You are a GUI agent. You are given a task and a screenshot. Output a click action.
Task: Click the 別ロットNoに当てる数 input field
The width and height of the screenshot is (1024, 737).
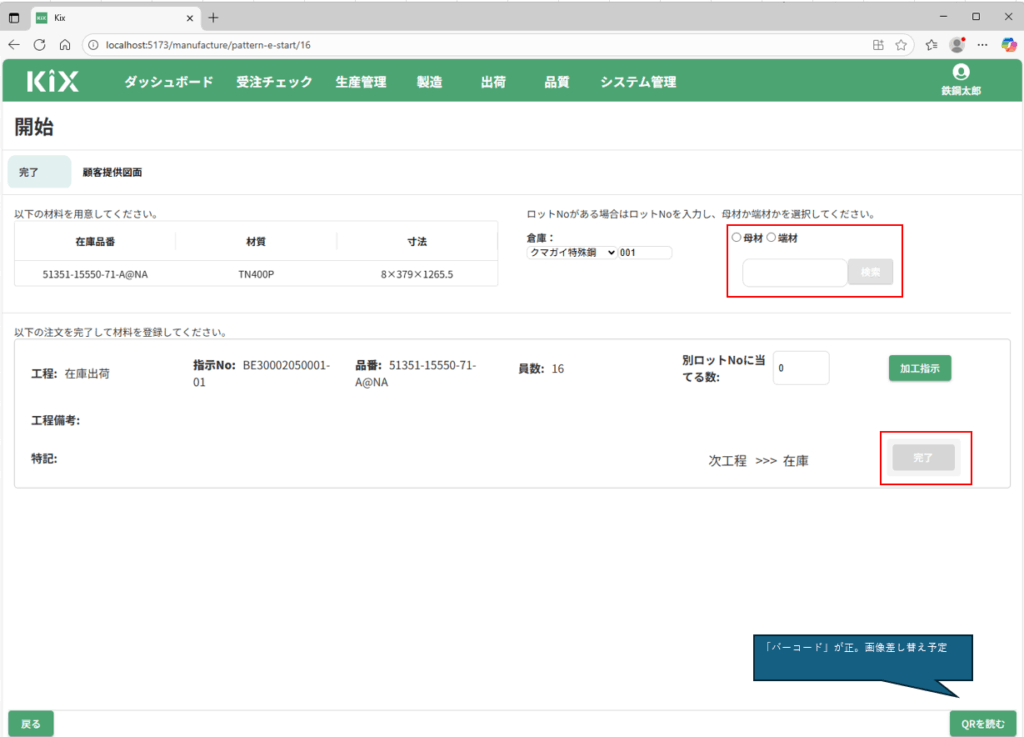click(x=801, y=368)
